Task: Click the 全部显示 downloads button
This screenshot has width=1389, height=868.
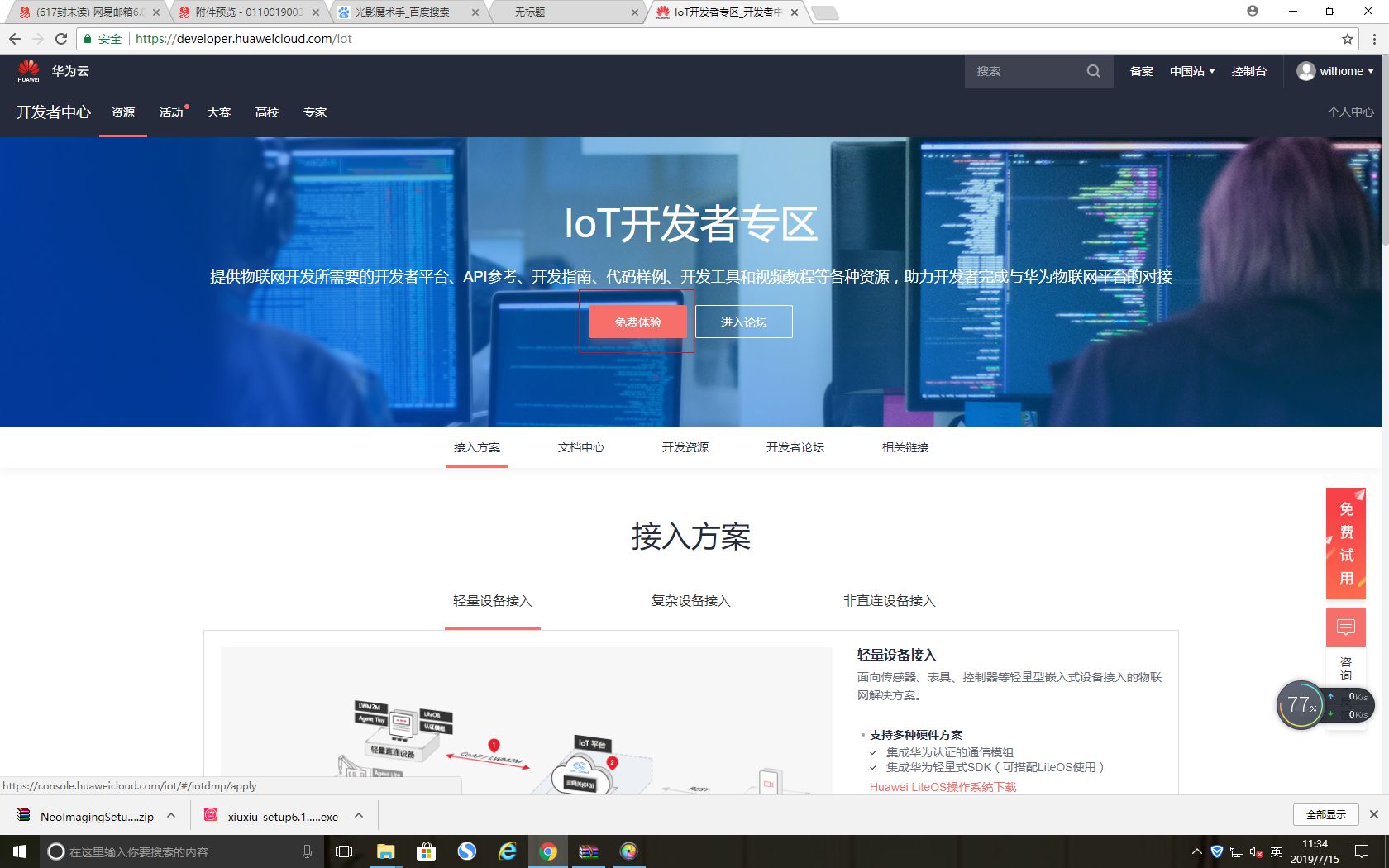Action: point(1326,814)
